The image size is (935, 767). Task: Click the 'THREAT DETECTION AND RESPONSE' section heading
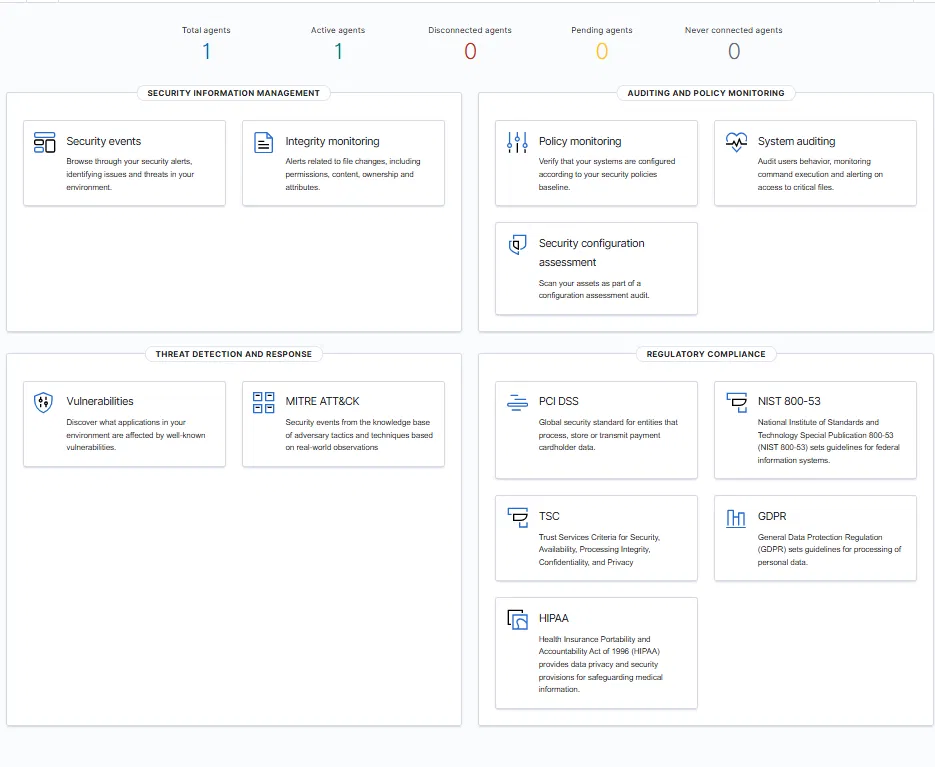(x=234, y=354)
